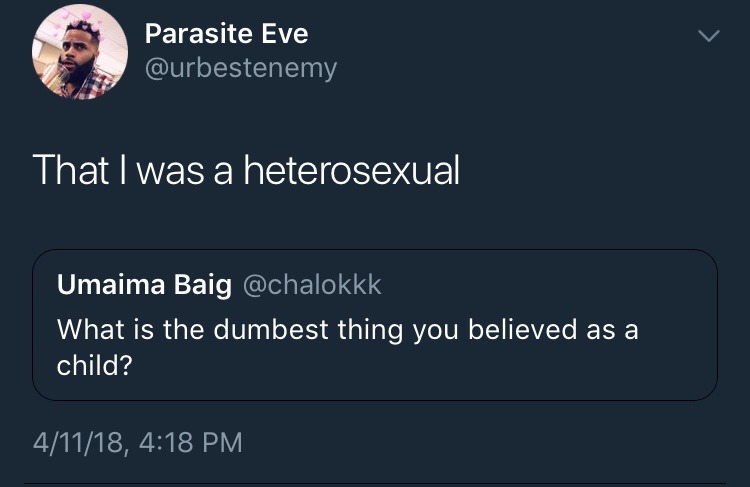Click the word "Eve" in the display name

[285, 33]
